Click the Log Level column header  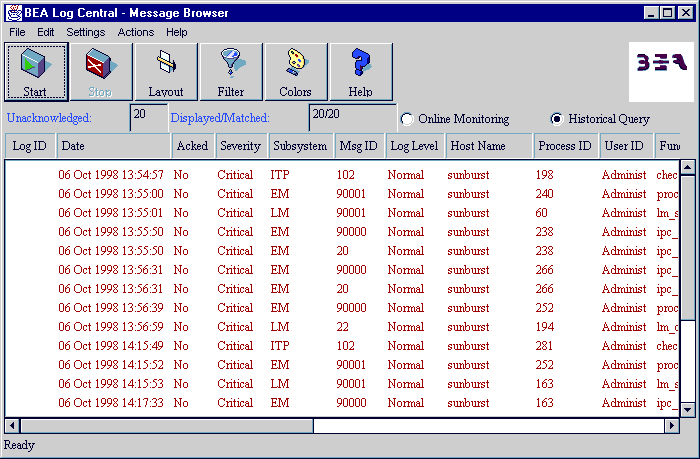pyautogui.click(x=415, y=146)
